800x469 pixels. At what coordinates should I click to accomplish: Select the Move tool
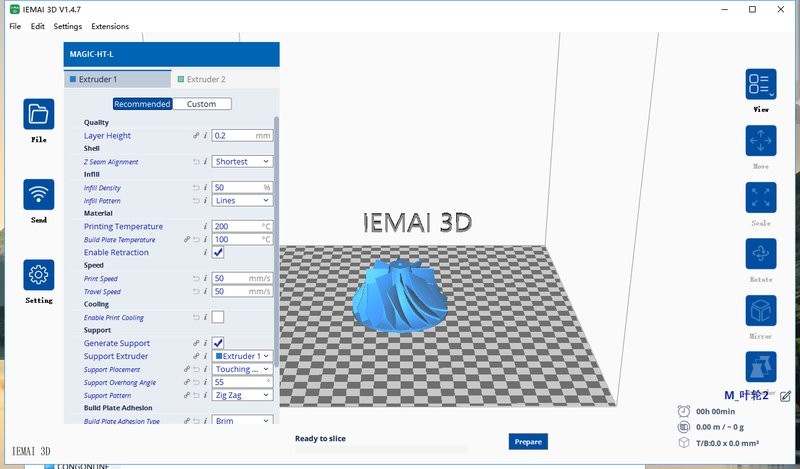760,140
